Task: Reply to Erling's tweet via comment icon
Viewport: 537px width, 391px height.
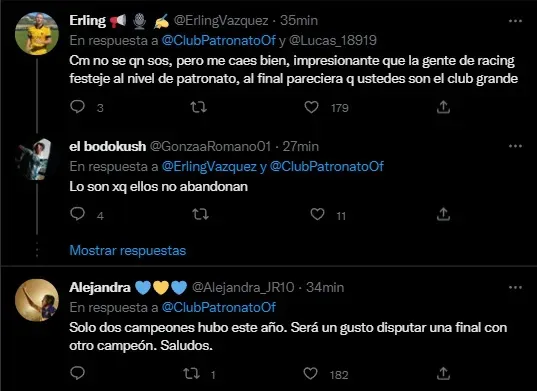Action: (77, 107)
